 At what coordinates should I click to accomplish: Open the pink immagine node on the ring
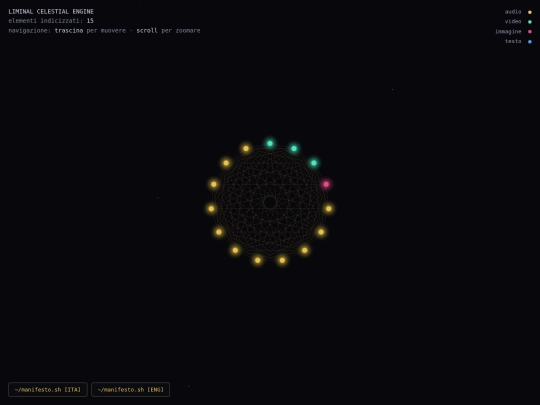326,184
